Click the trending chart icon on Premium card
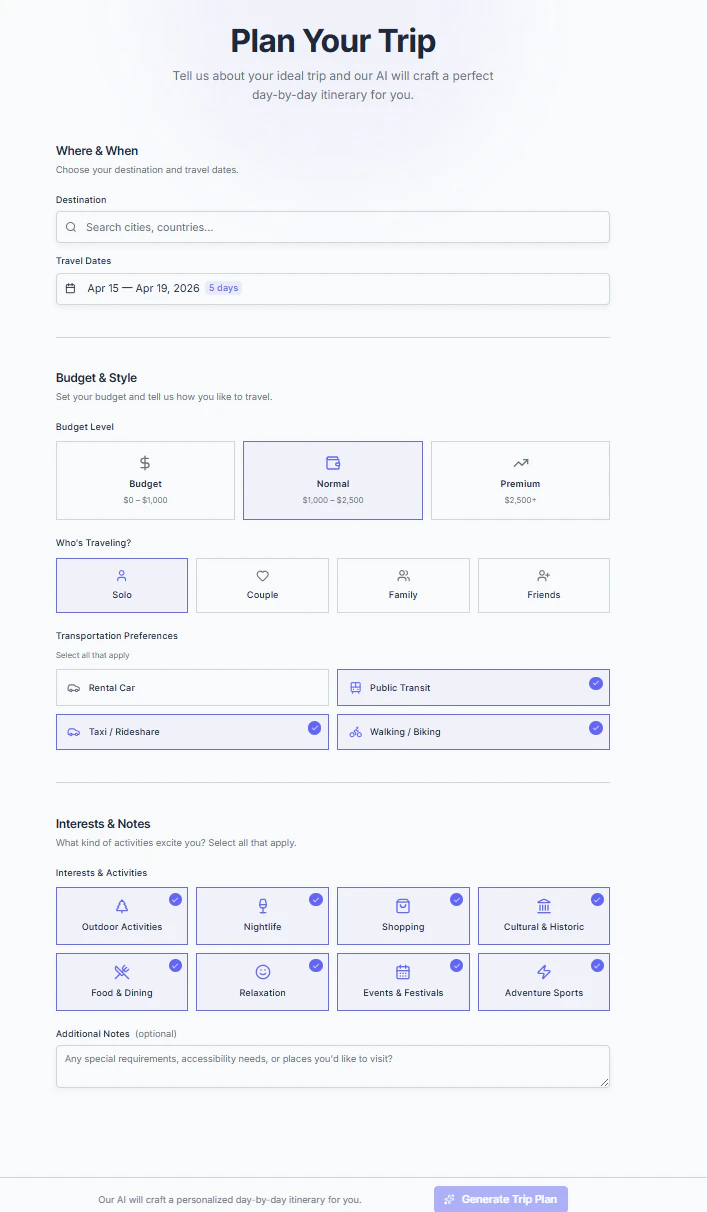The height and width of the screenshot is (1212, 707). pyautogui.click(x=520, y=463)
